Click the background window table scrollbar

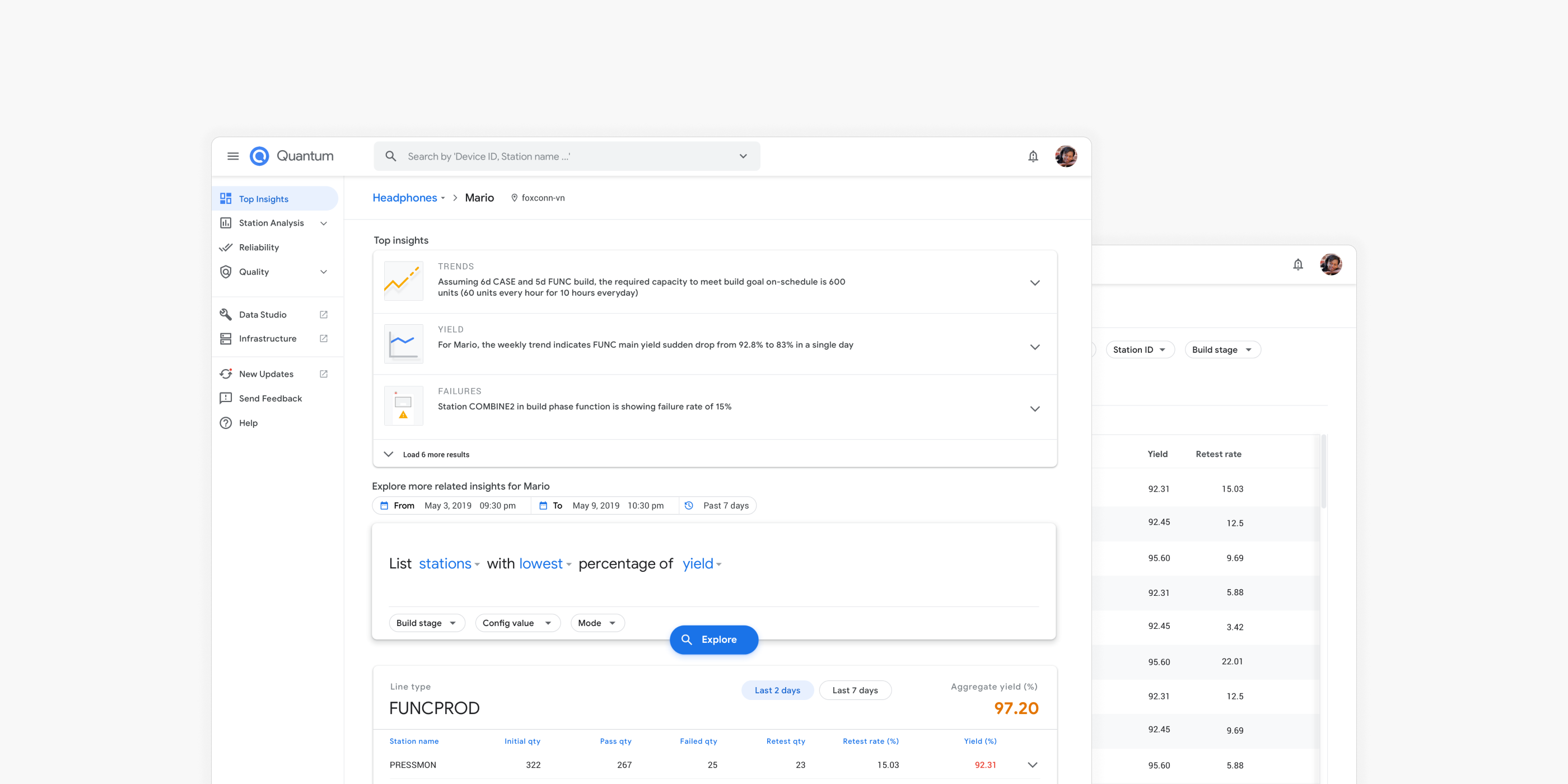(x=1323, y=472)
